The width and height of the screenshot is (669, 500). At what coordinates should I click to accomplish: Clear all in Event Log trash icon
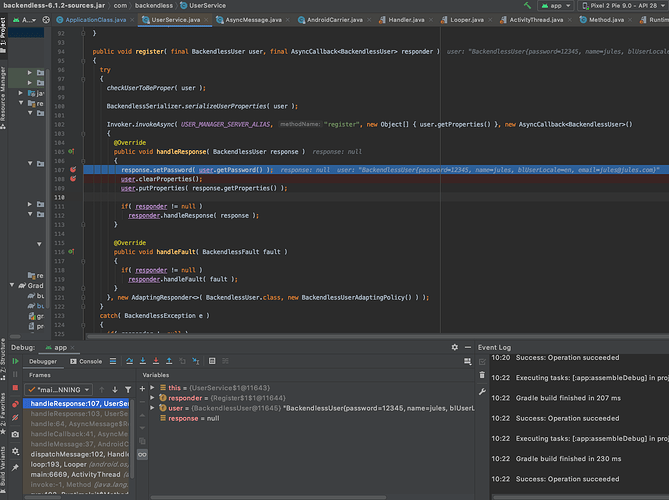482,375
